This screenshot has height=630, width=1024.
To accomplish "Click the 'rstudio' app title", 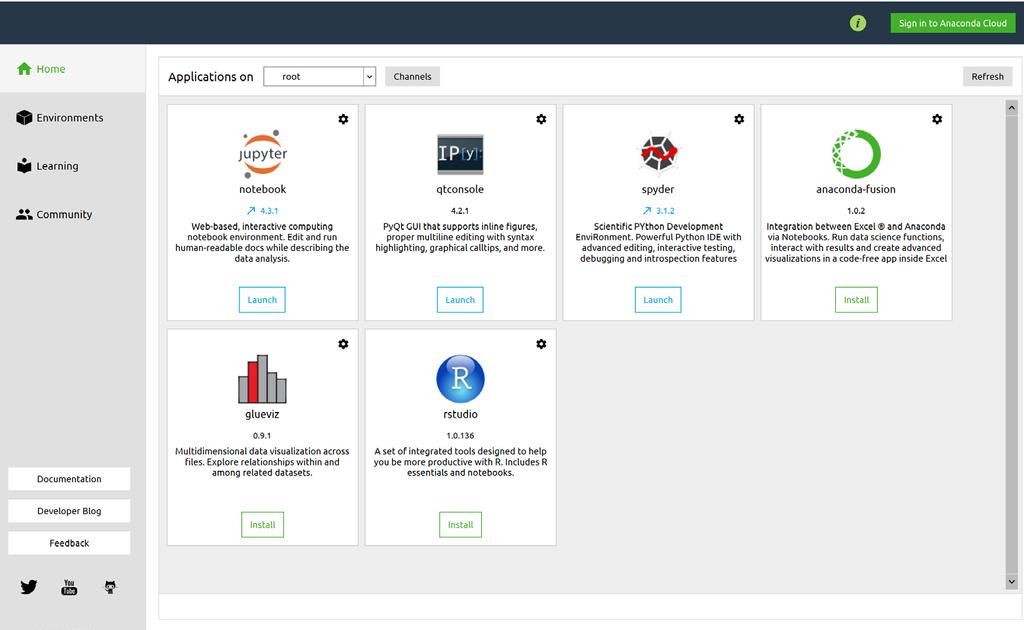I will coord(460,414).
